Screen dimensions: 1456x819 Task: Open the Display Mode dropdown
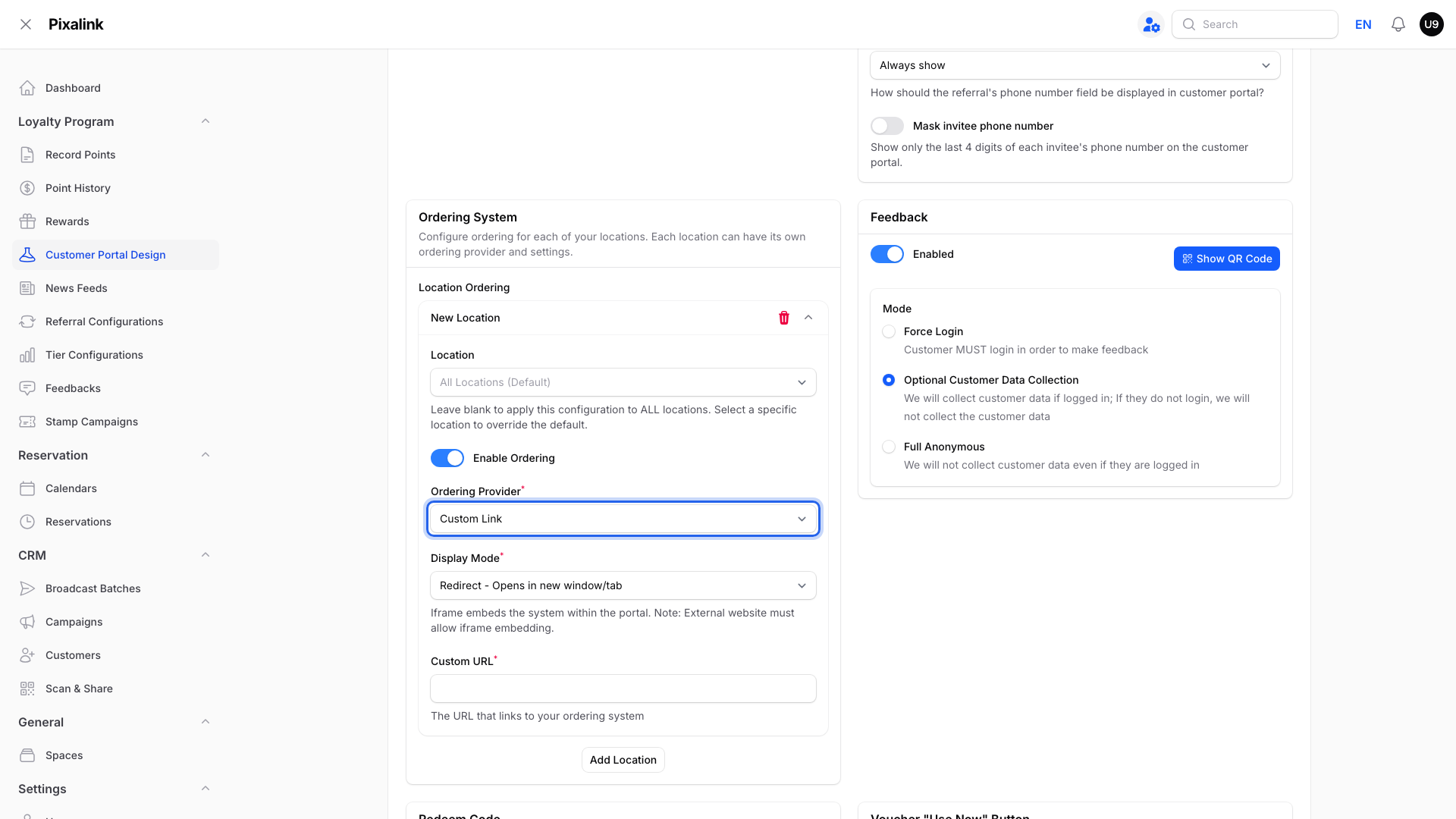(623, 585)
